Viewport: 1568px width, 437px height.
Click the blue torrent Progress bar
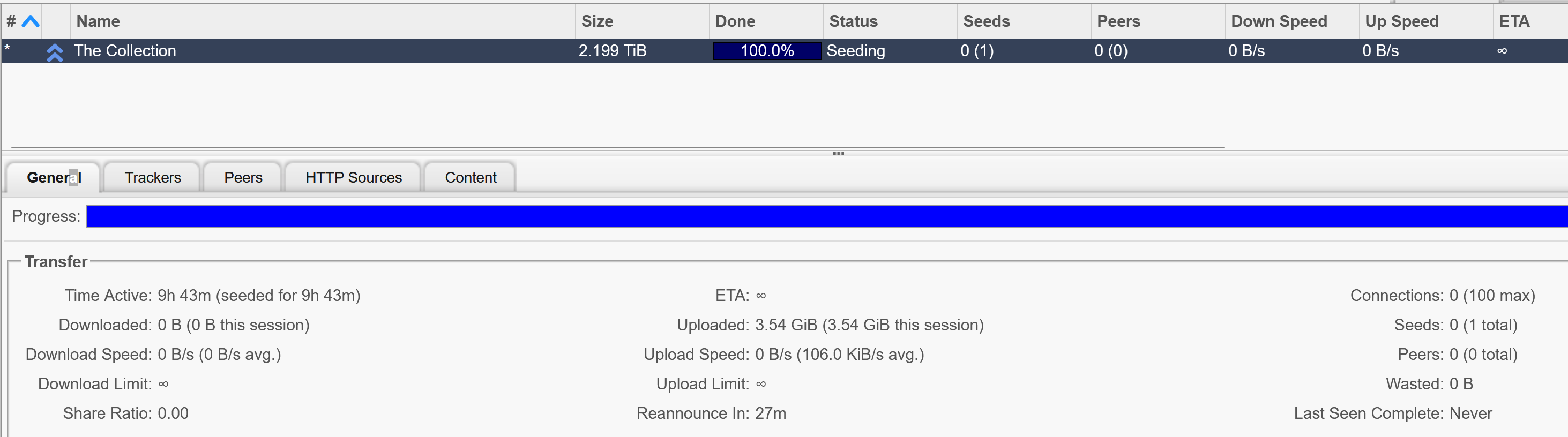[x=827, y=217]
